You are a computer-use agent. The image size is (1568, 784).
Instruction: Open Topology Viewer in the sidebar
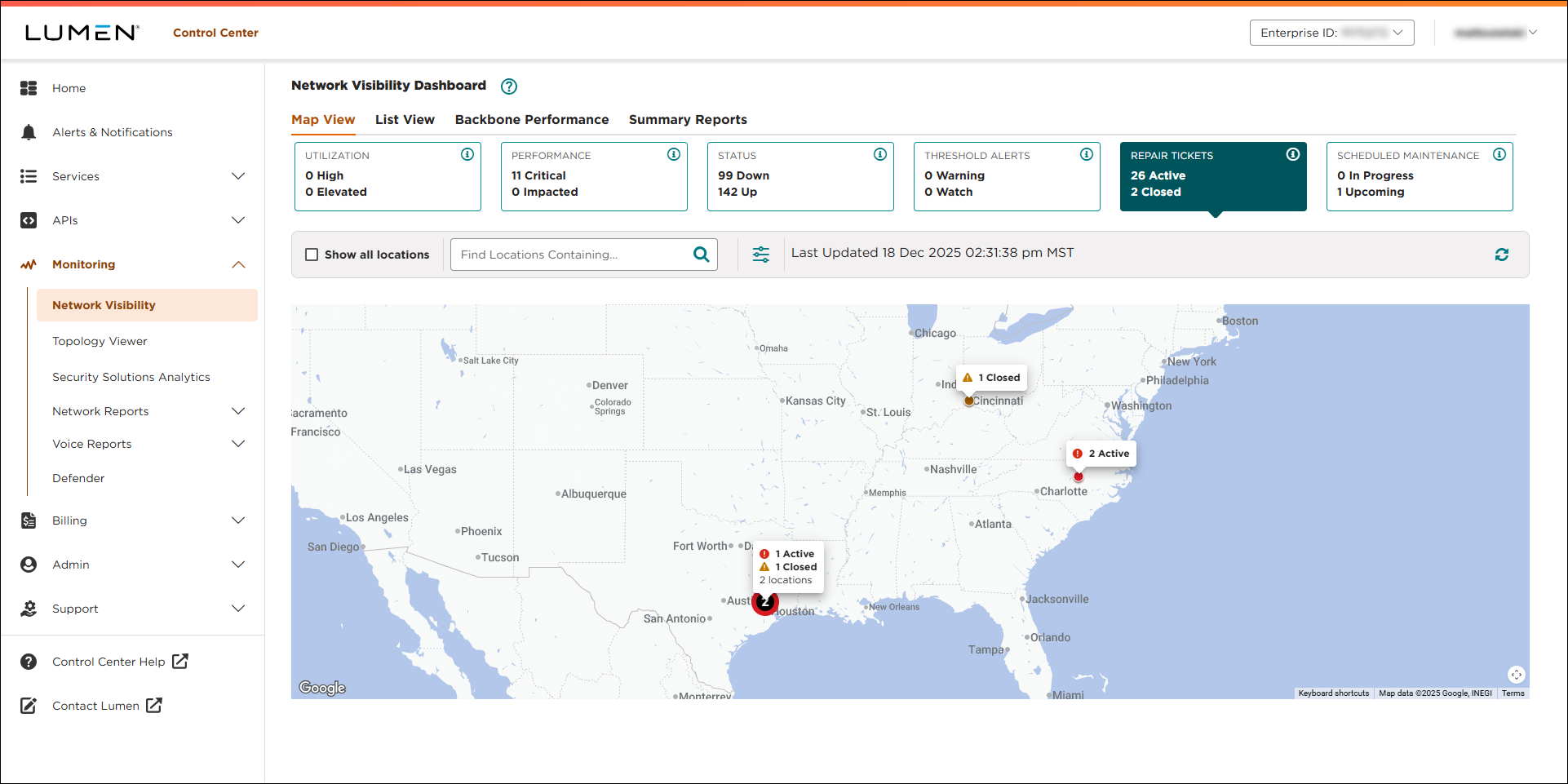(x=100, y=341)
